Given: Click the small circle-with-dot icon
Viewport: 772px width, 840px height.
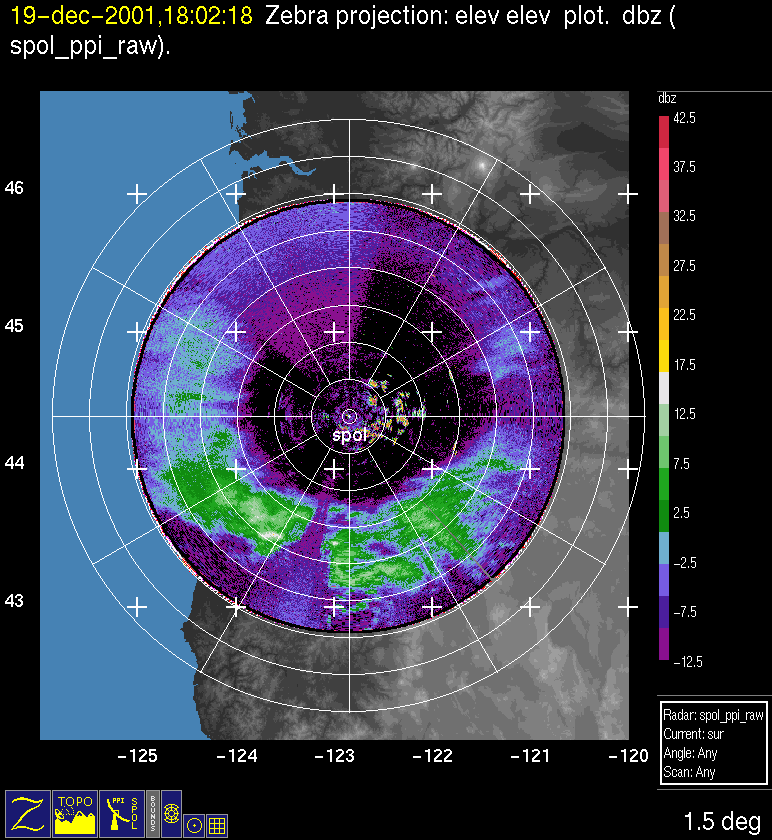Looking at the screenshot, I should click(x=195, y=825).
